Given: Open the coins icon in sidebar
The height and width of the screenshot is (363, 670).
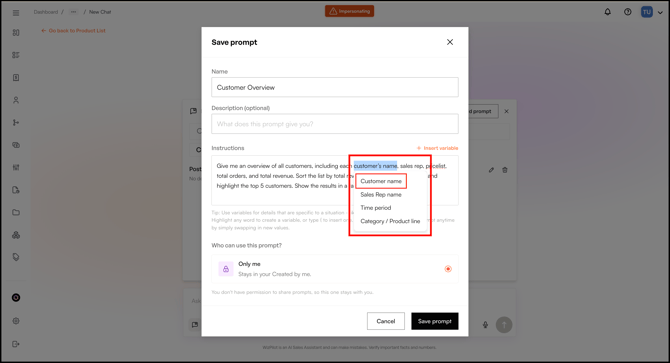Looking at the screenshot, I should pos(16,145).
